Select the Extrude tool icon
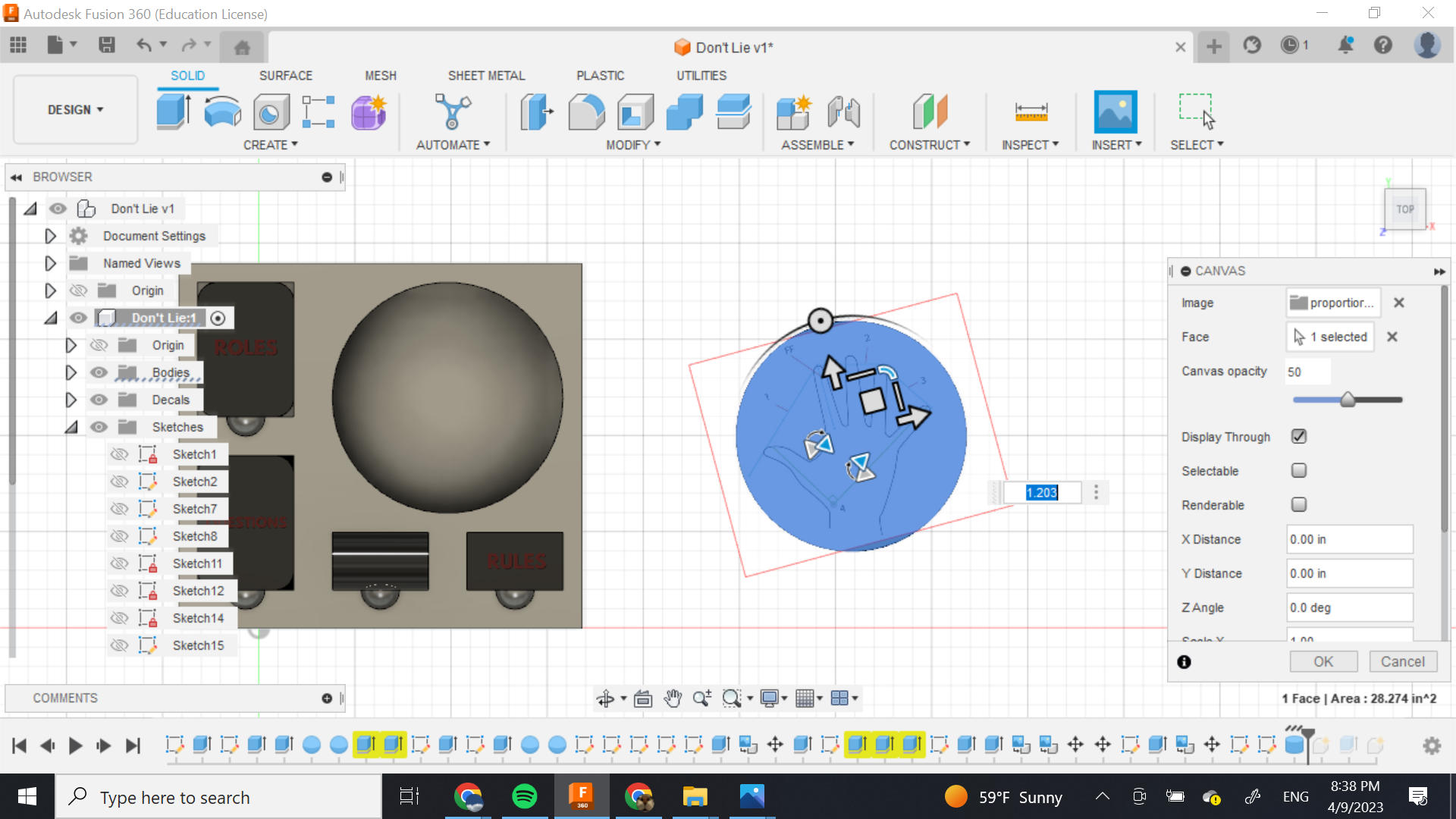The height and width of the screenshot is (819, 1456). pos(174,111)
